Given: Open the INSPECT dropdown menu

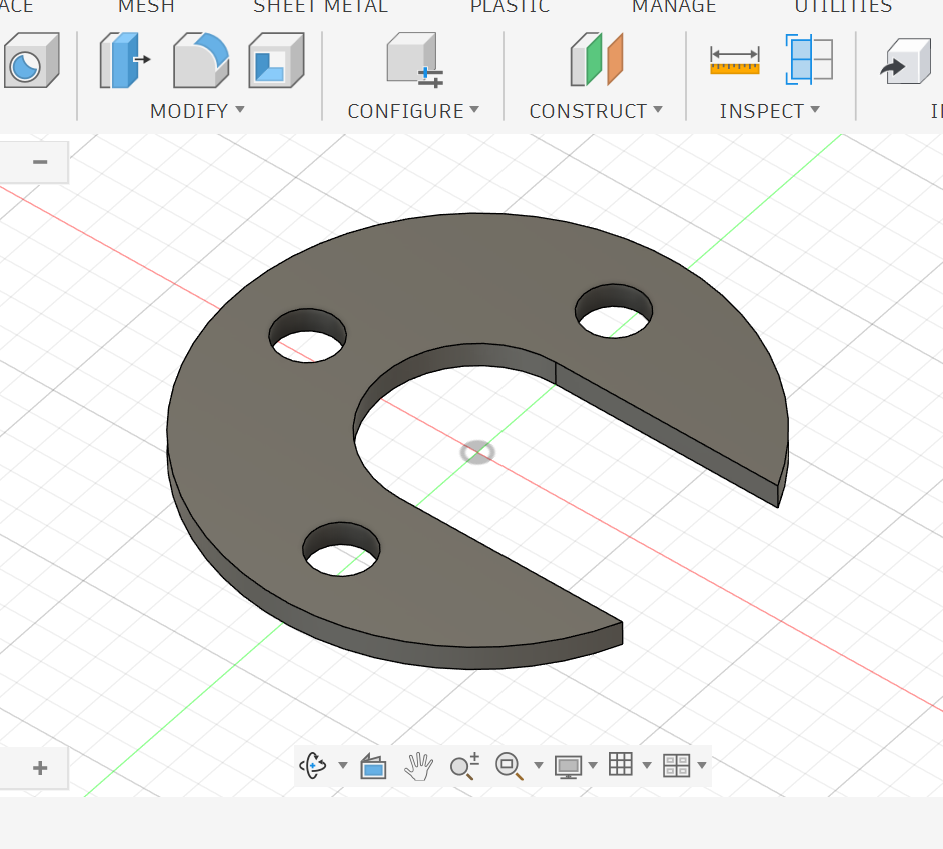Looking at the screenshot, I should pos(770,111).
